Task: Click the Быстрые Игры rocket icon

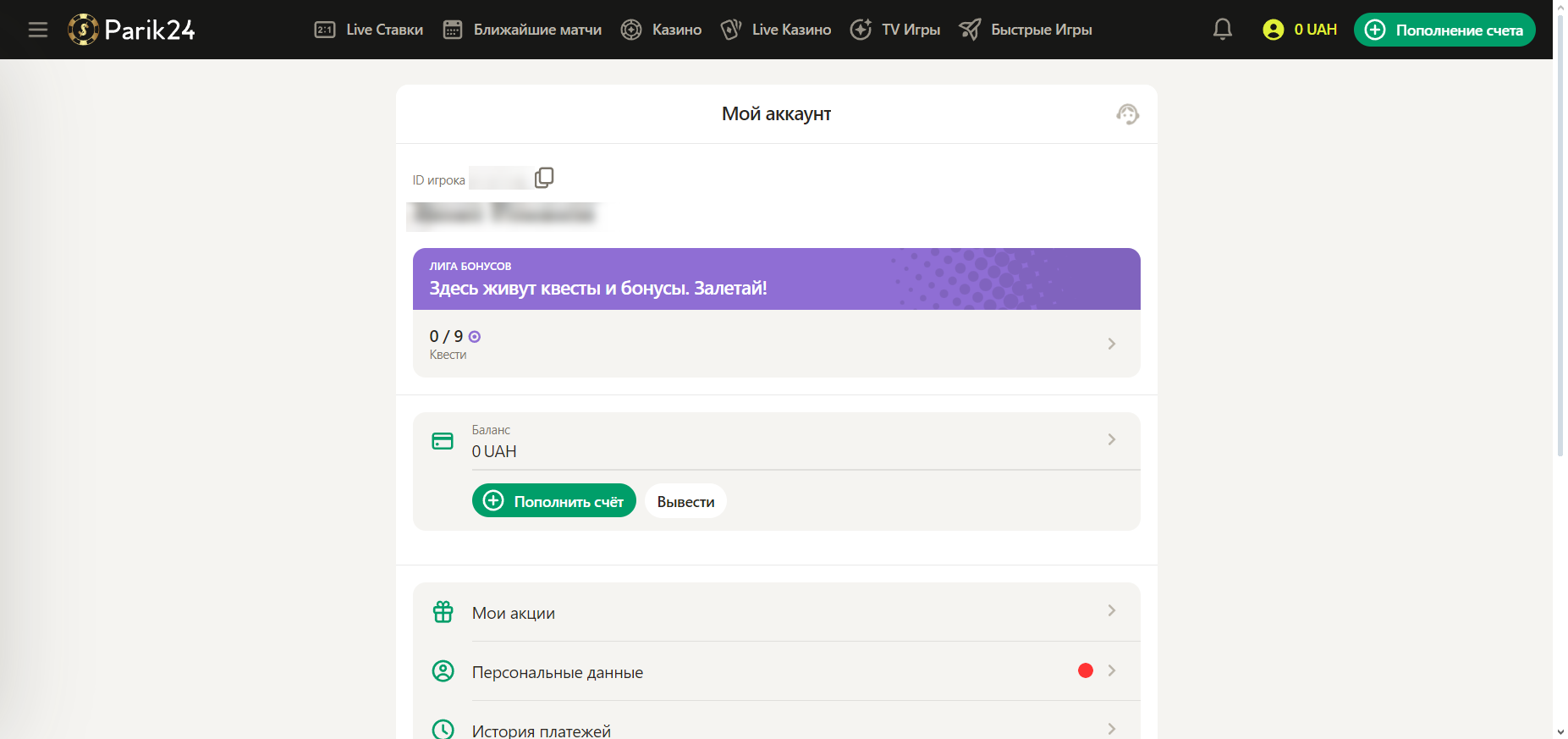Action: 970,30
